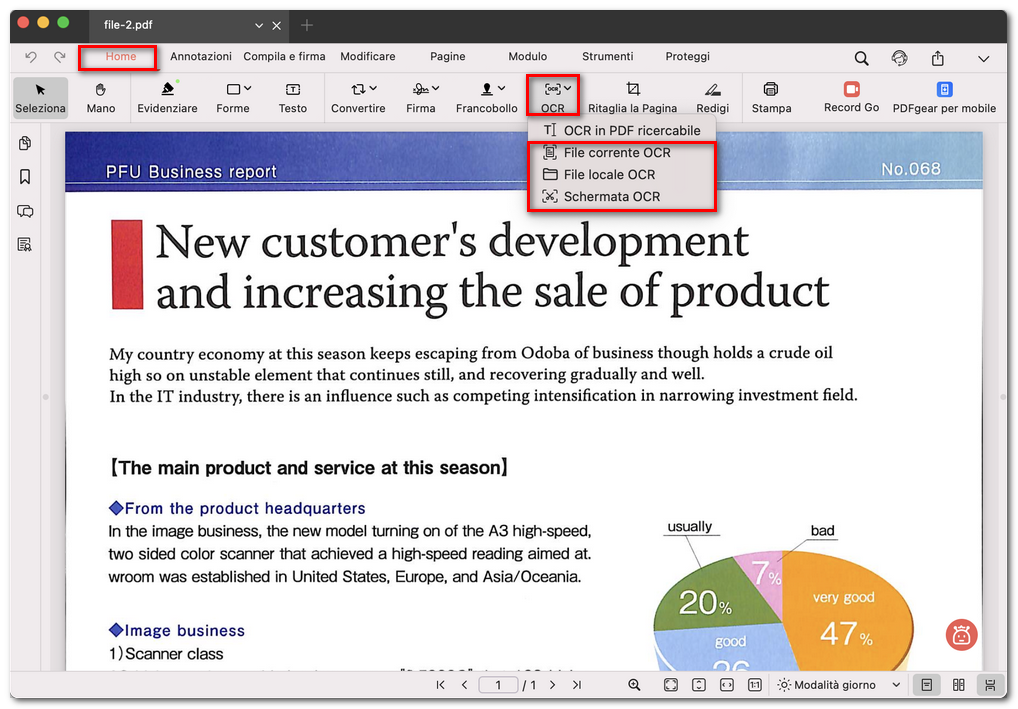1018x709 pixels.
Task: Open the thumbnails panel in left sidebar
Action: 25,144
